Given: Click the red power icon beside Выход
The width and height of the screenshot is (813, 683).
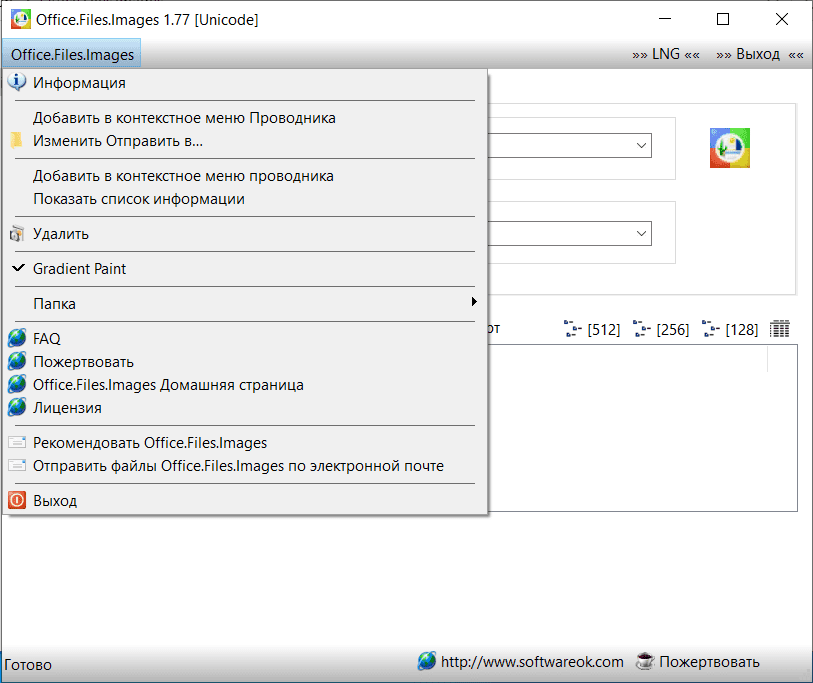Looking at the screenshot, I should (x=17, y=500).
